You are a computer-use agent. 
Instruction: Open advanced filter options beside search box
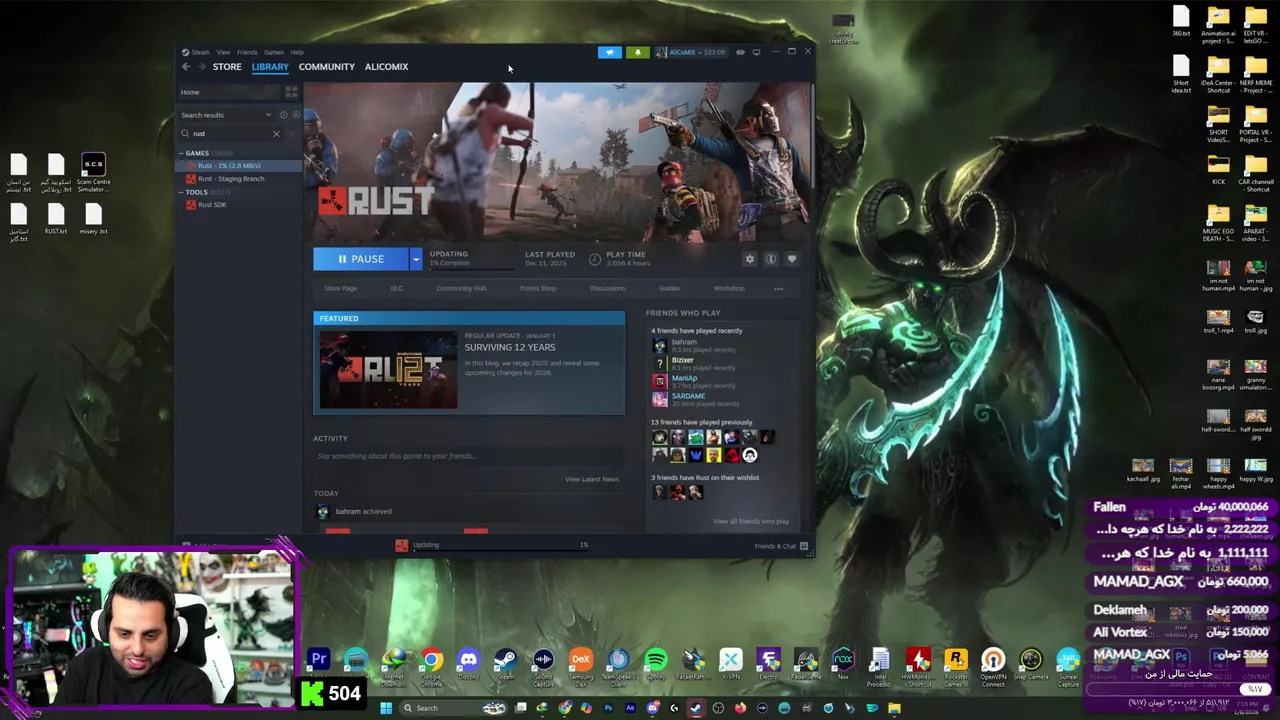(293, 134)
